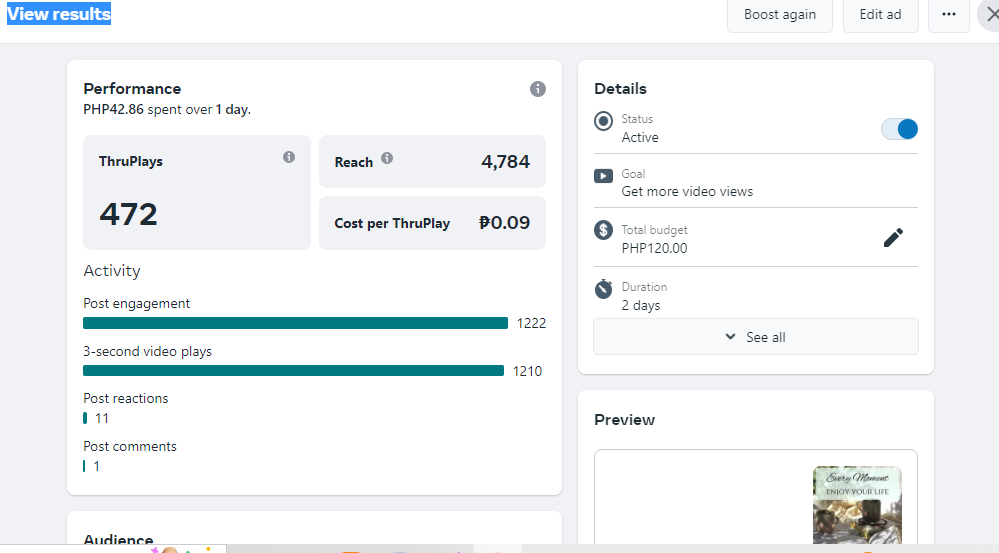999x553 pixels.
Task: Click the Performance info icon
Action: coord(538,89)
